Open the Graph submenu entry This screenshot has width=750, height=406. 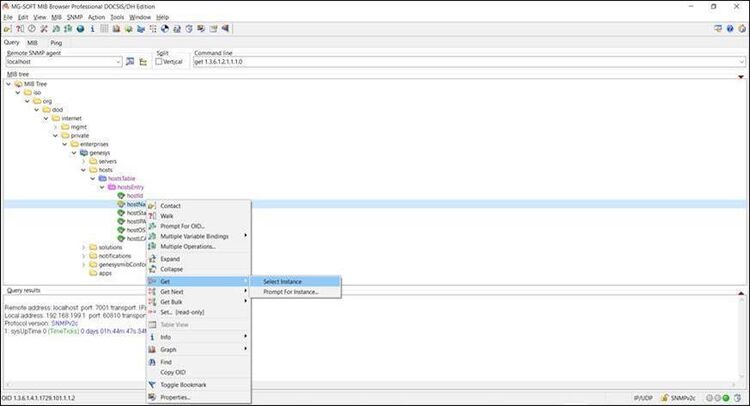(x=198, y=350)
